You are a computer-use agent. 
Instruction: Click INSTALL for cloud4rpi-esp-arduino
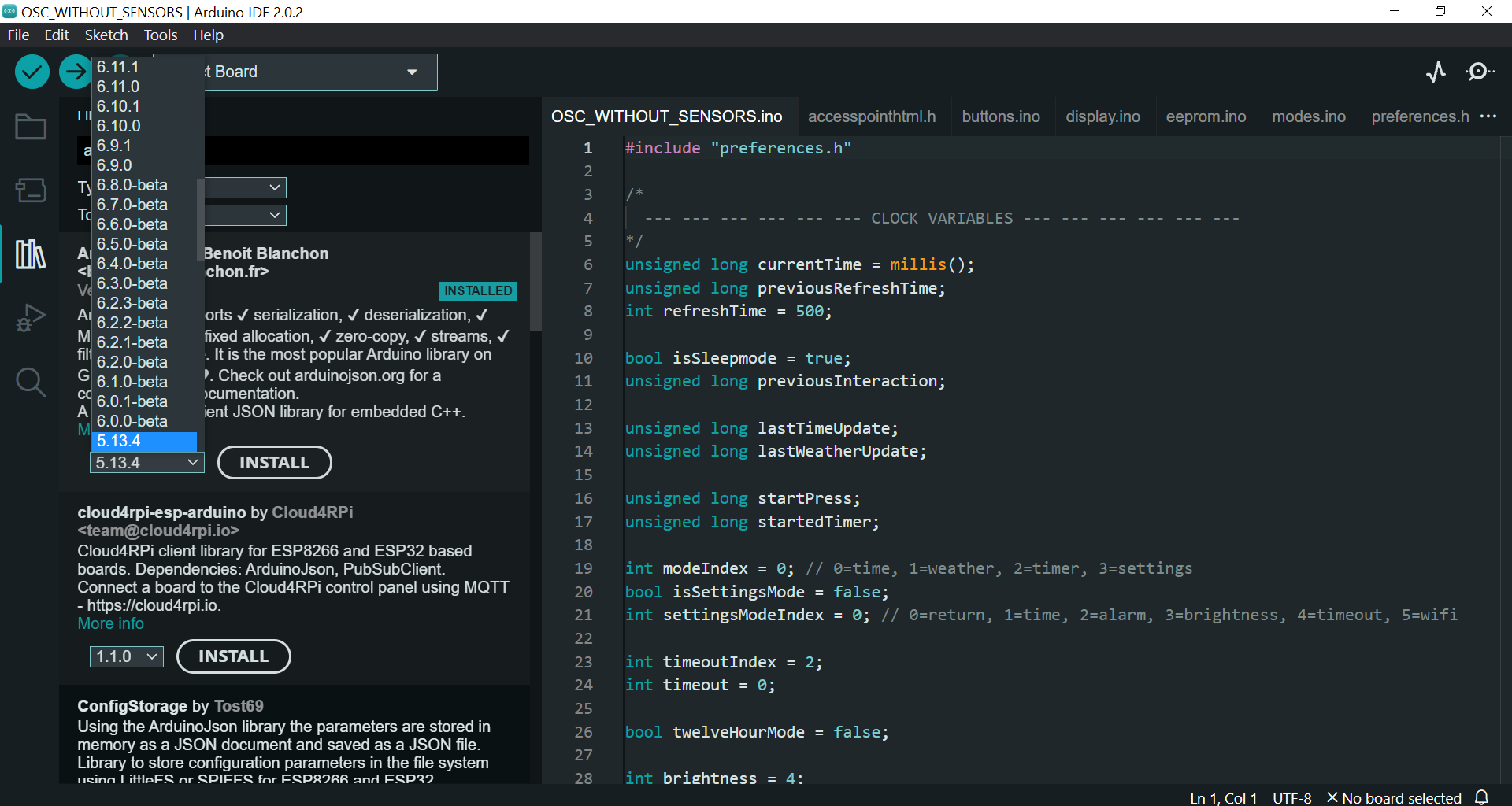[233, 656]
